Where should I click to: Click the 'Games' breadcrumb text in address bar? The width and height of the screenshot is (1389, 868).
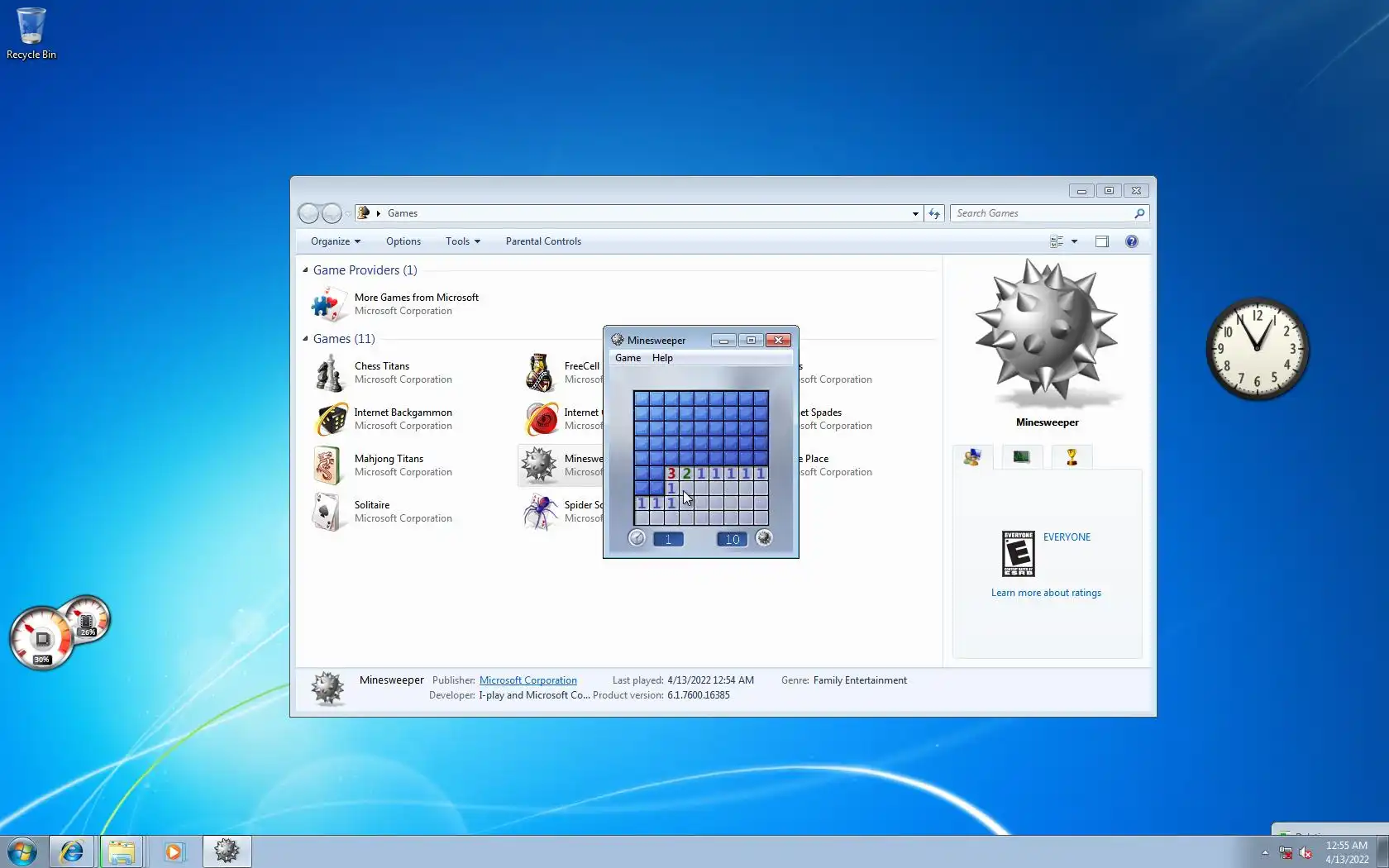click(x=403, y=213)
